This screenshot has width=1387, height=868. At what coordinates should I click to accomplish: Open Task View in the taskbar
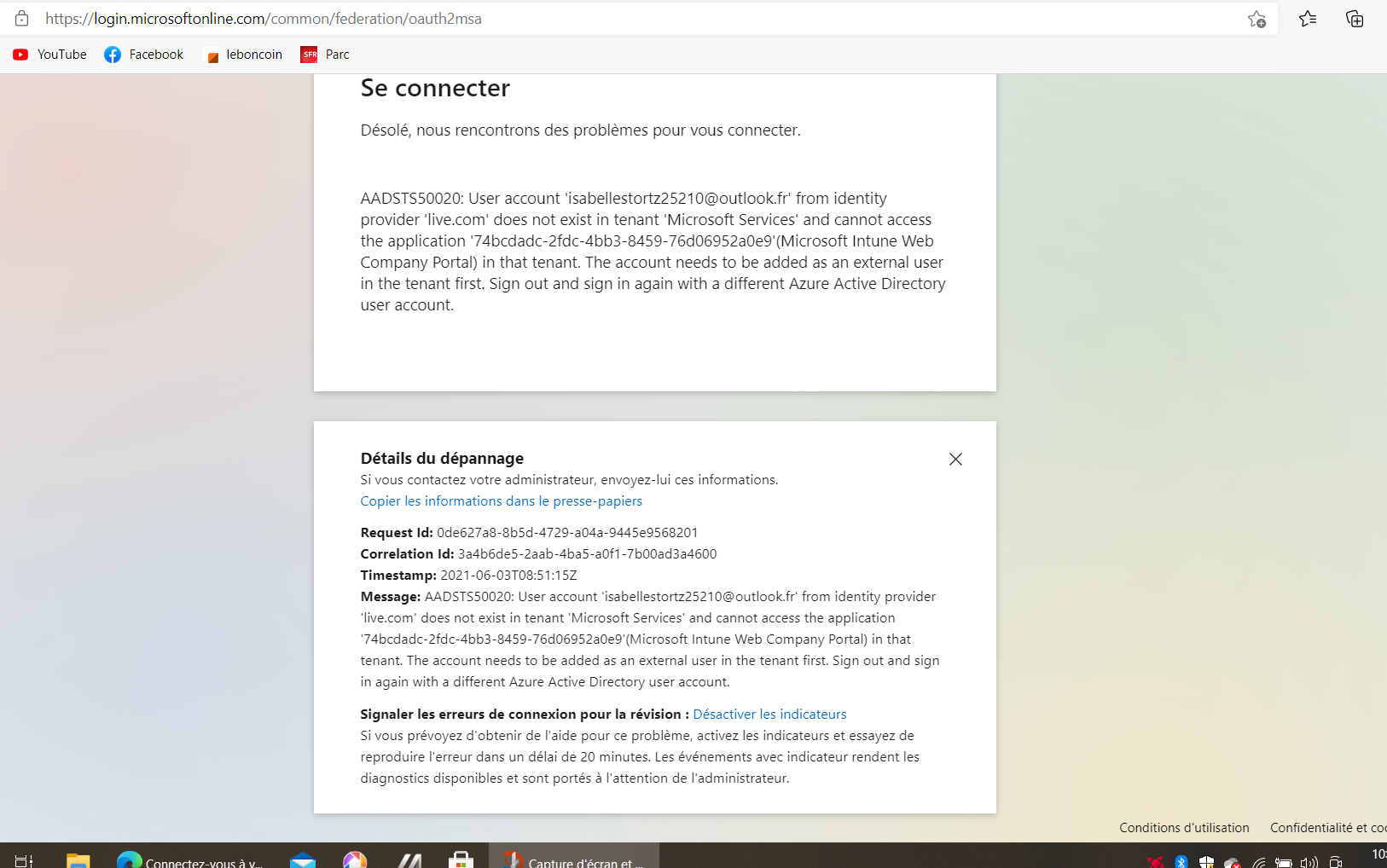pos(24,859)
